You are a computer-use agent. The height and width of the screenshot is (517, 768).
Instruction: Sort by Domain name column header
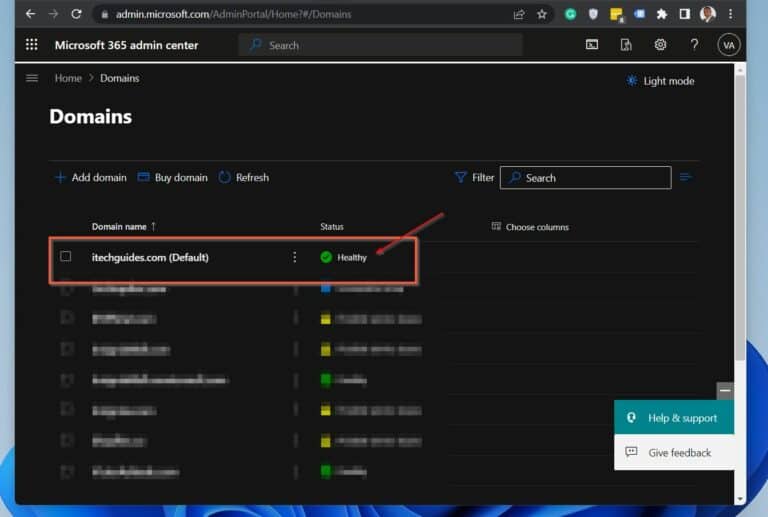pyautogui.click(x=123, y=227)
